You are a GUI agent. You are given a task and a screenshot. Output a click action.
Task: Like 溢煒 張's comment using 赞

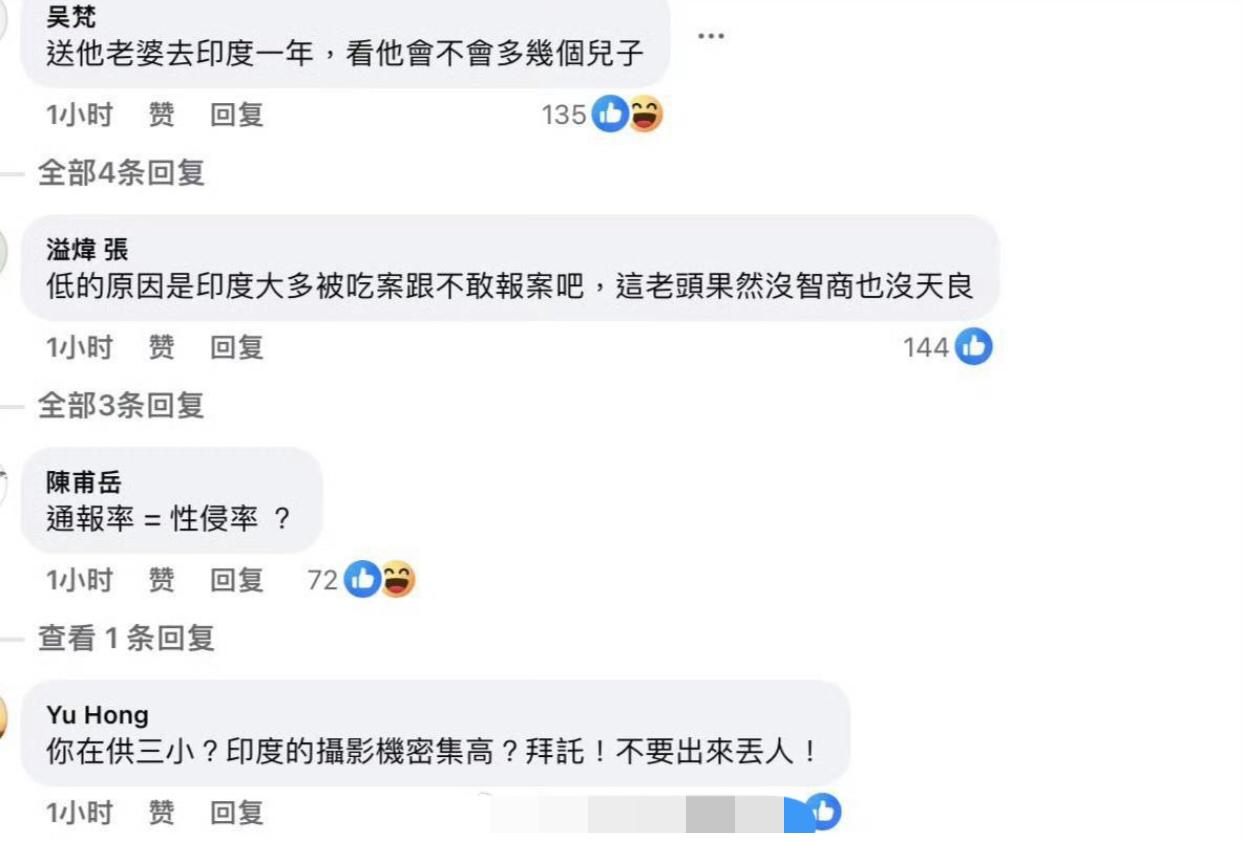pyautogui.click(x=161, y=347)
